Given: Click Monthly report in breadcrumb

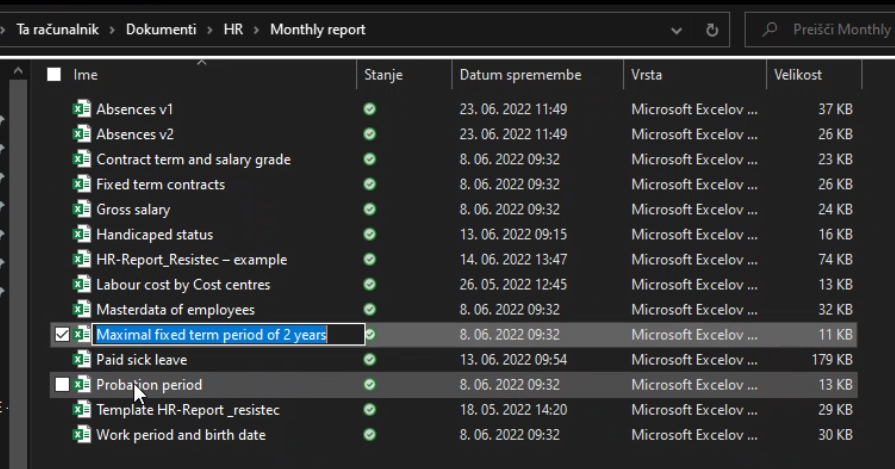Looking at the screenshot, I should click(318, 30).
